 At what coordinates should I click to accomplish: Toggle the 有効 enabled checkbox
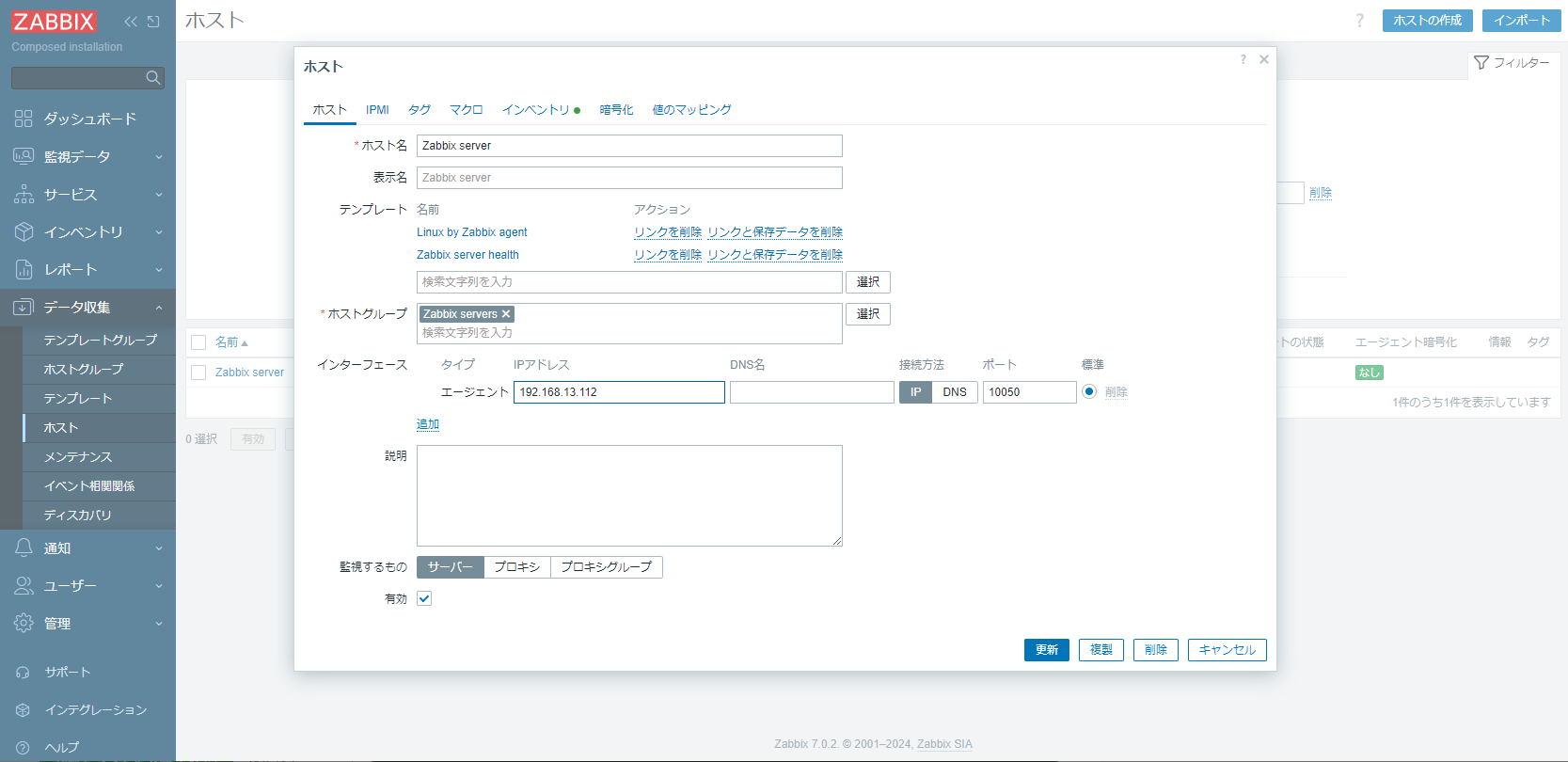[424, 598]
